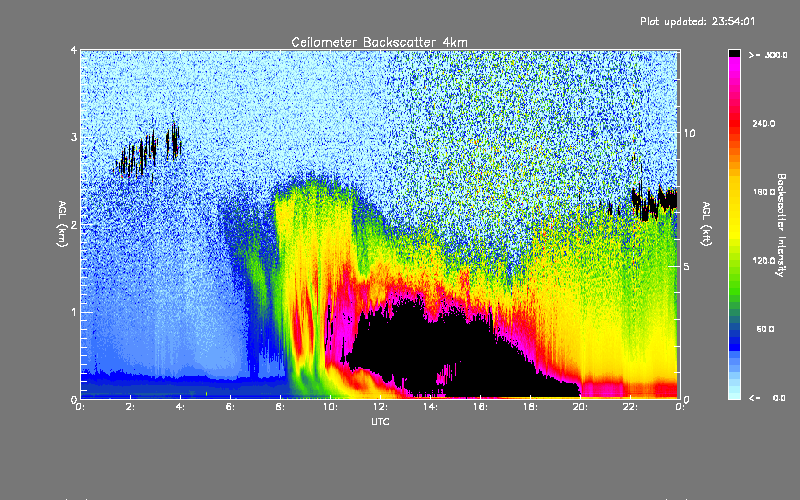800x500 pixels.
Task: Click the "2" km tick on AGL axis
Action: tap(74, 224)
